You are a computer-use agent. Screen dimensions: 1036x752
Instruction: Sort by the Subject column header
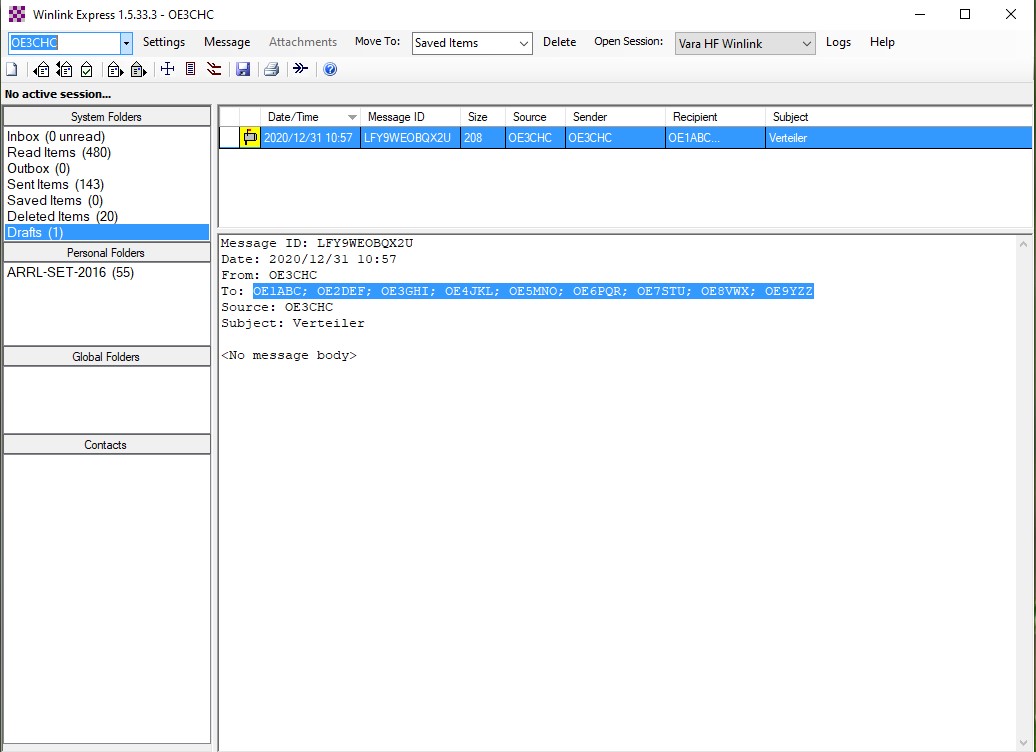pyautogui.click(x=899, y=117)
